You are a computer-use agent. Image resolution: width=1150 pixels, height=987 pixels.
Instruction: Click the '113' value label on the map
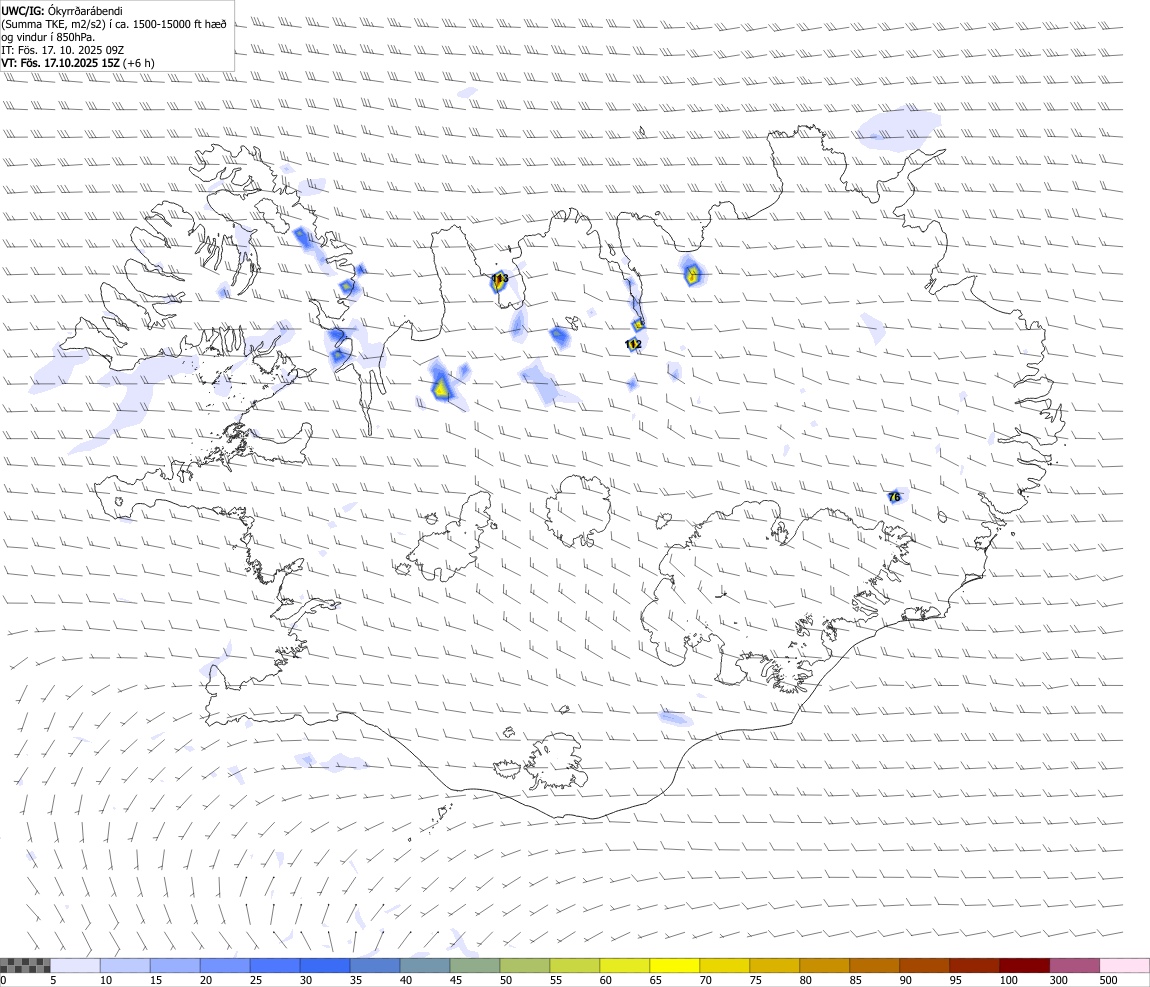tap(499, 279)
